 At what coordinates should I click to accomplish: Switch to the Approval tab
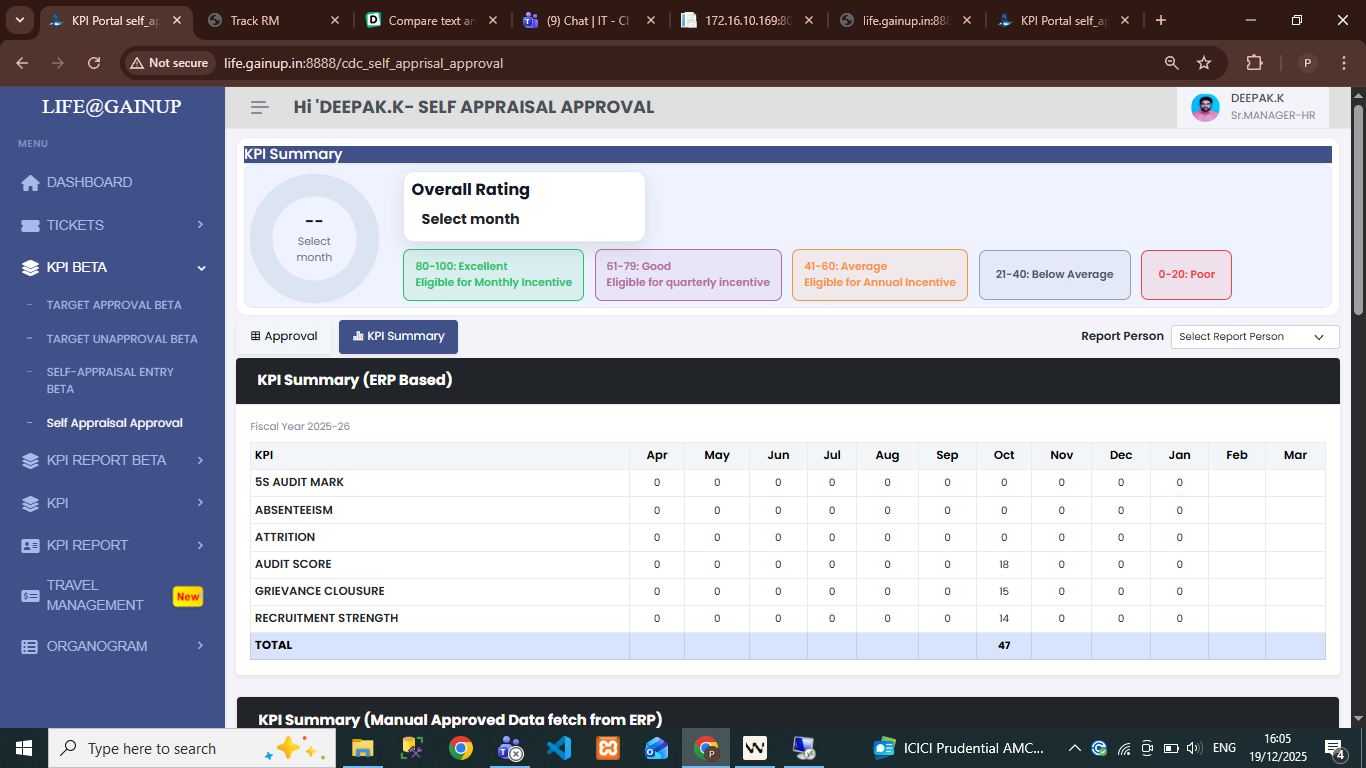284,337
